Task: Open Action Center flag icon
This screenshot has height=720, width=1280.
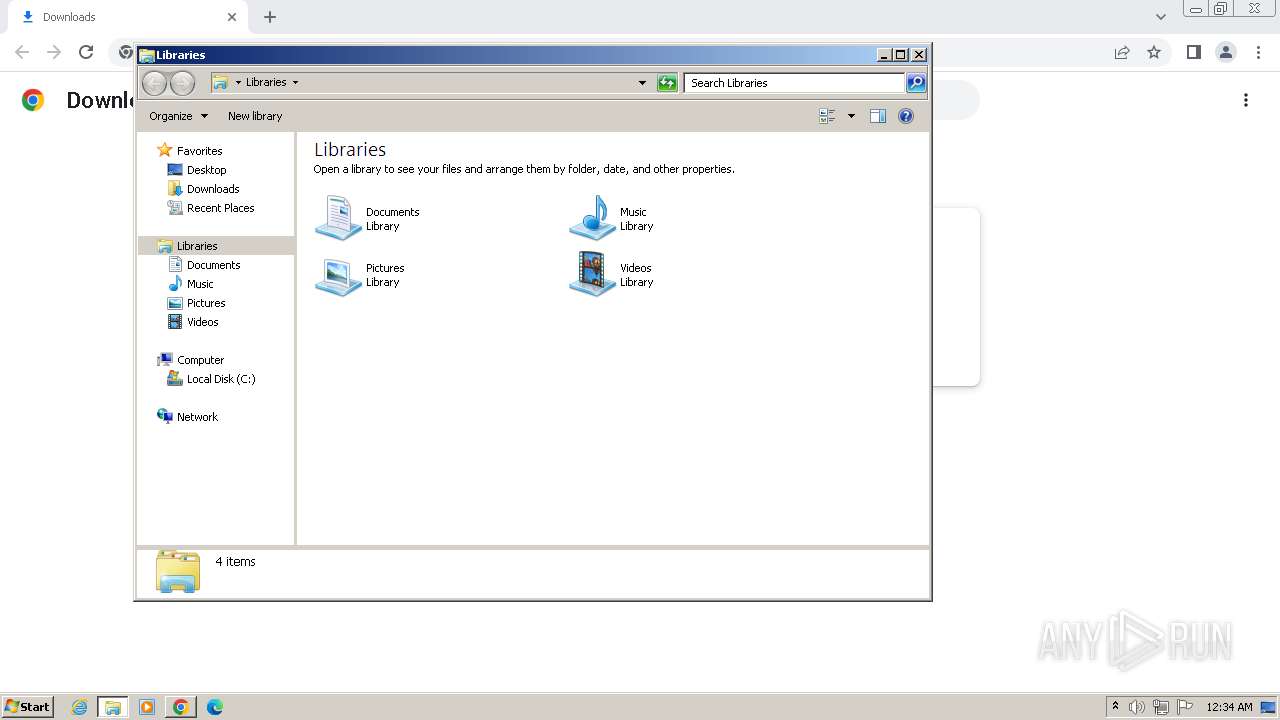Action: pyautogui.click(x=1185, y=707)
